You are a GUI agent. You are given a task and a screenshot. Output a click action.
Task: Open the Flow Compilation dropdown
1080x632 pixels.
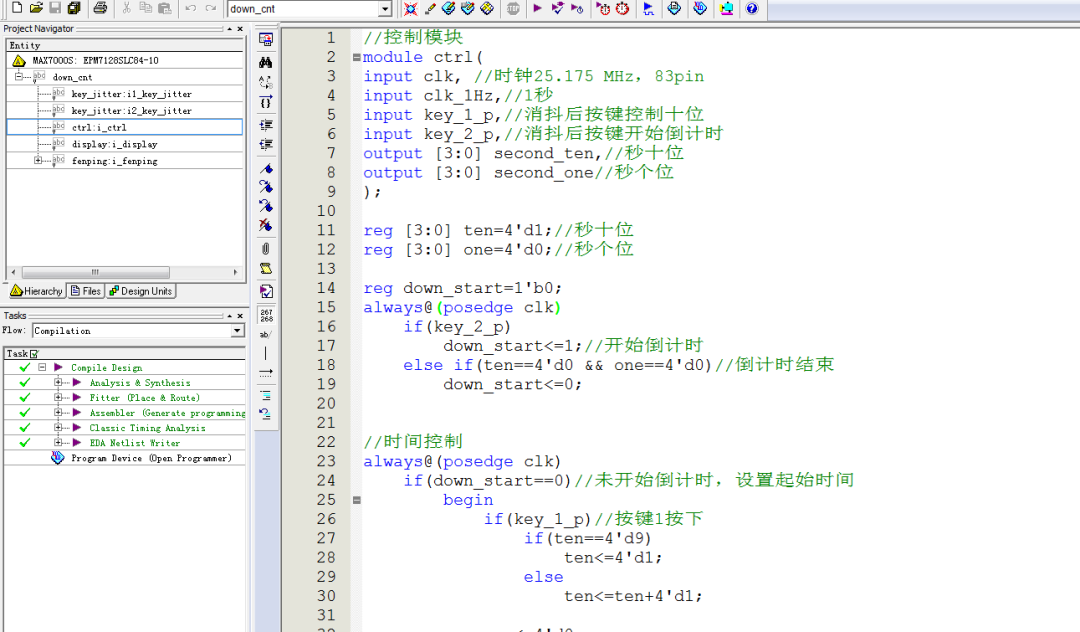click(x=237, y=331)
